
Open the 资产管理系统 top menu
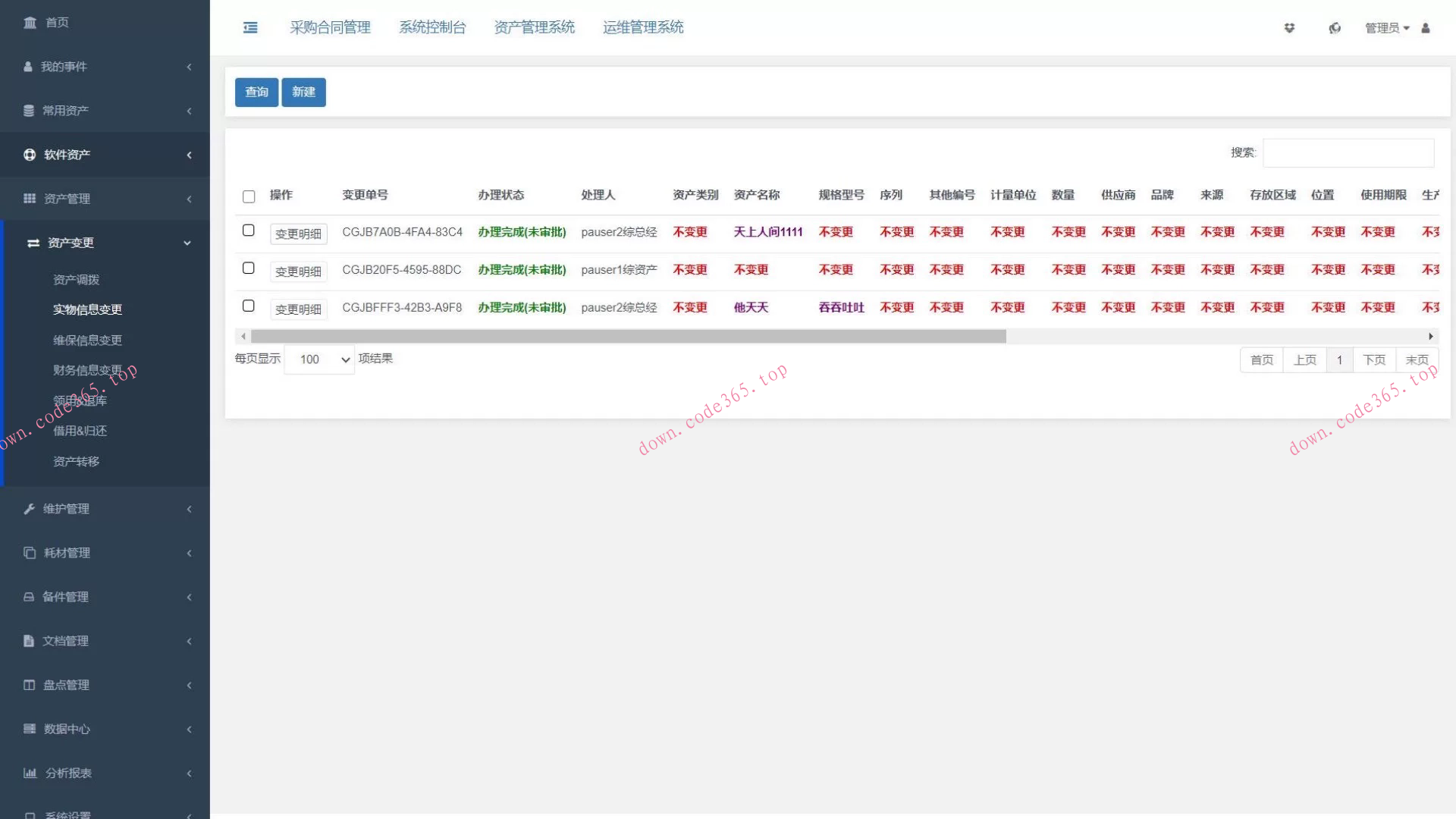click(534, 27)
